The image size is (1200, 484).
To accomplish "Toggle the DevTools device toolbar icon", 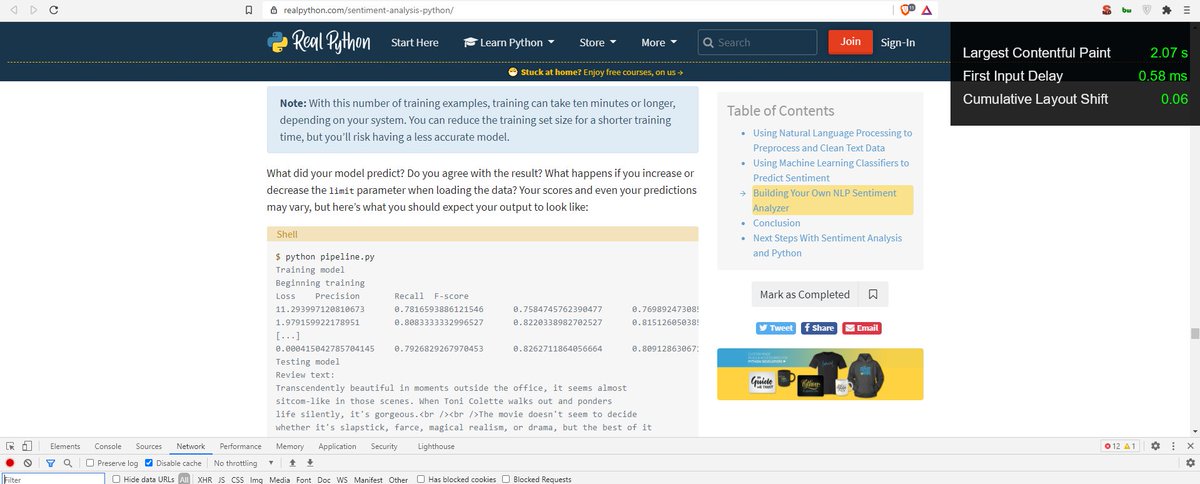I will tap(26, 446).
